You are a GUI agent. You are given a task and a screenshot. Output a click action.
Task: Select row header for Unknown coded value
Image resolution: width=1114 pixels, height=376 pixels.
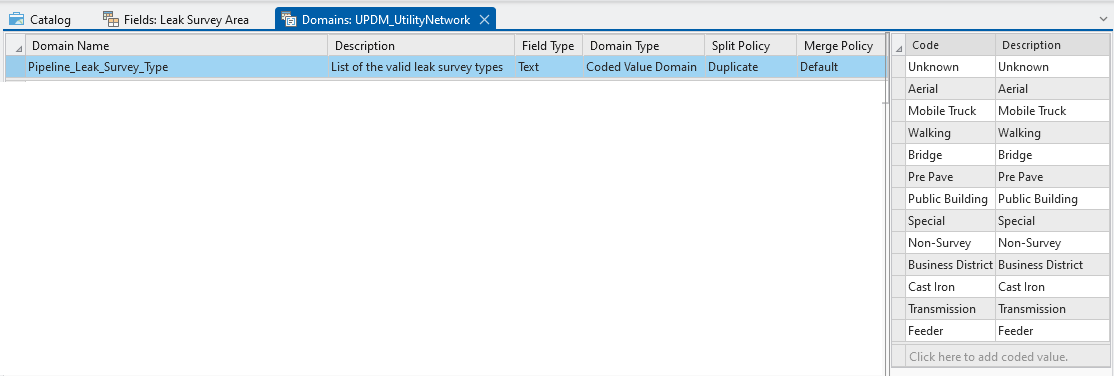(898, 67)
